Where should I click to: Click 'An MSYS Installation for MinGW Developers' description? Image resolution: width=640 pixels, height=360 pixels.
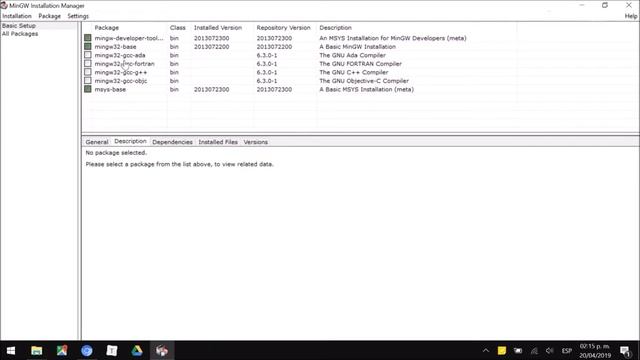393,38
